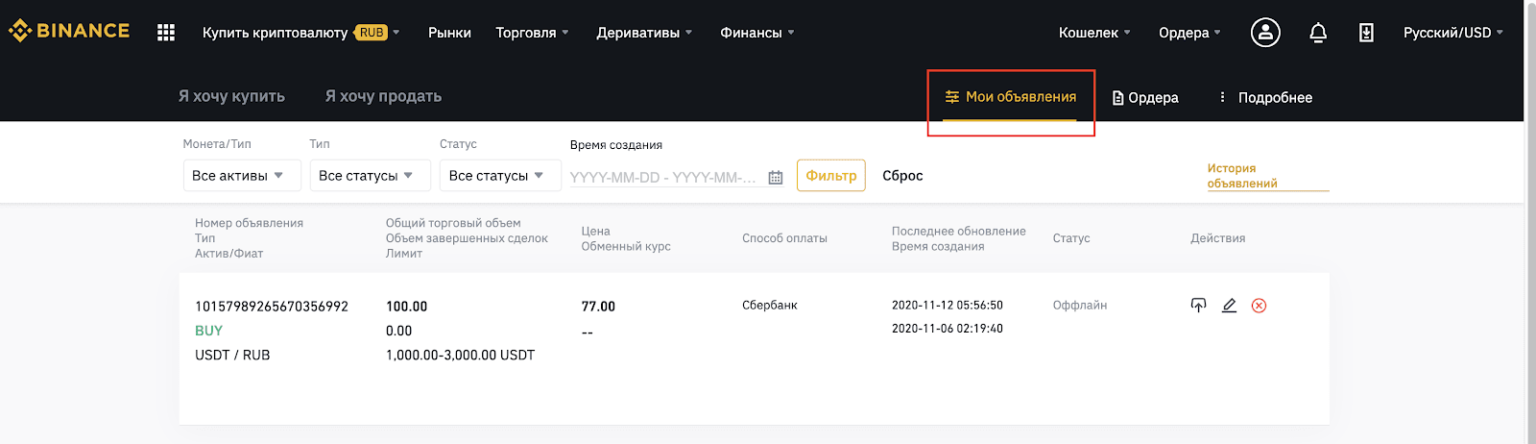This screenshot has width=1536, height=444.
Task: Expand the Финансы menu
Action: [x=758, y=32]
